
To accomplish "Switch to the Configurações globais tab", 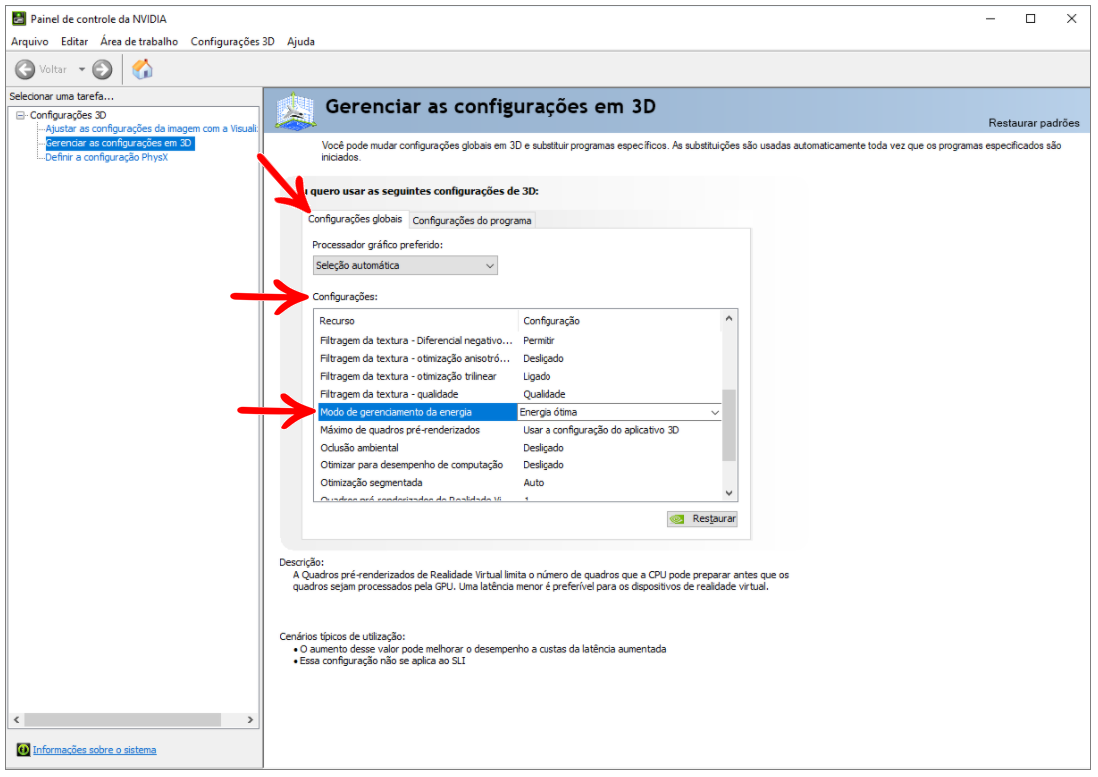I will (355, 219).
